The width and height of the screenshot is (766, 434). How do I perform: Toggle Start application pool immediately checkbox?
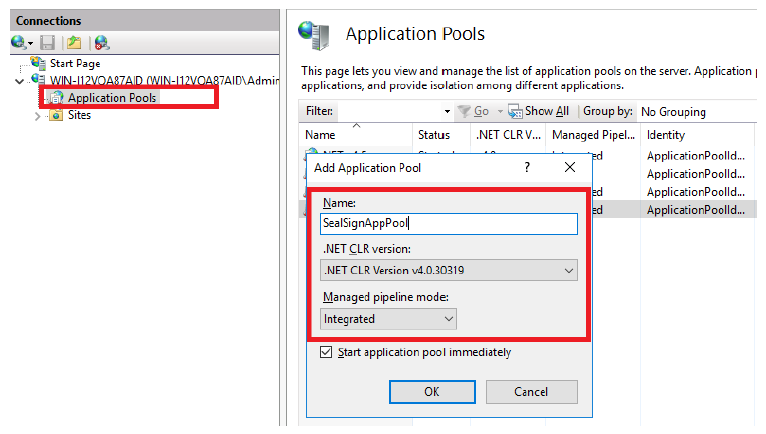pyautogui.click(x=326, y=352)
